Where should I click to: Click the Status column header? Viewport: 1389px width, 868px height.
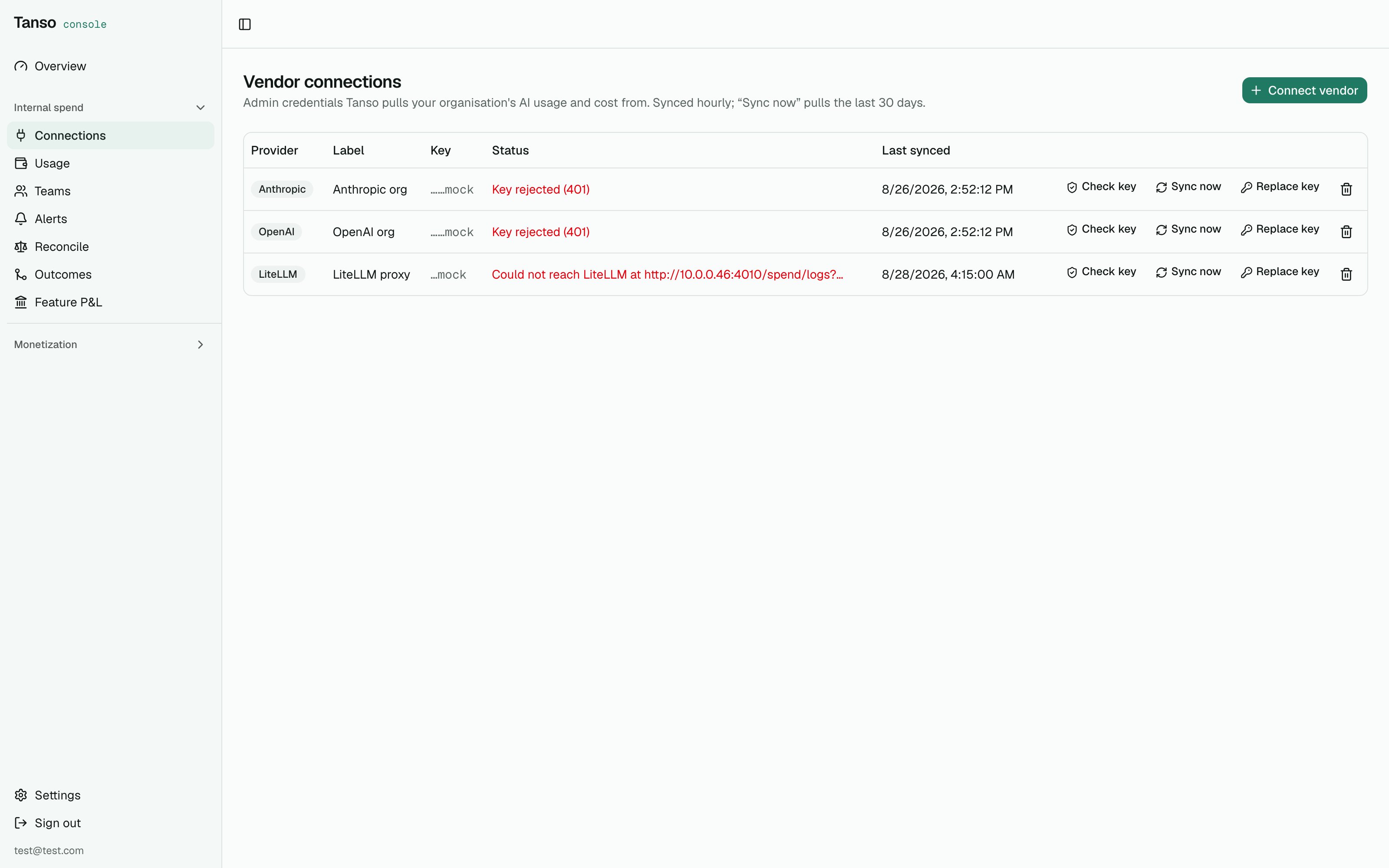(x=510, y=151)
